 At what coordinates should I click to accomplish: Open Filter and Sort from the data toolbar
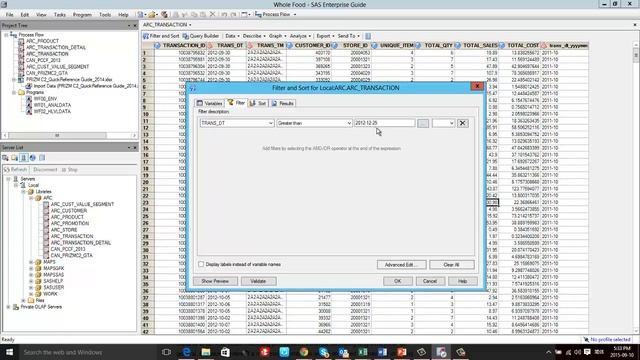[161, 36]
